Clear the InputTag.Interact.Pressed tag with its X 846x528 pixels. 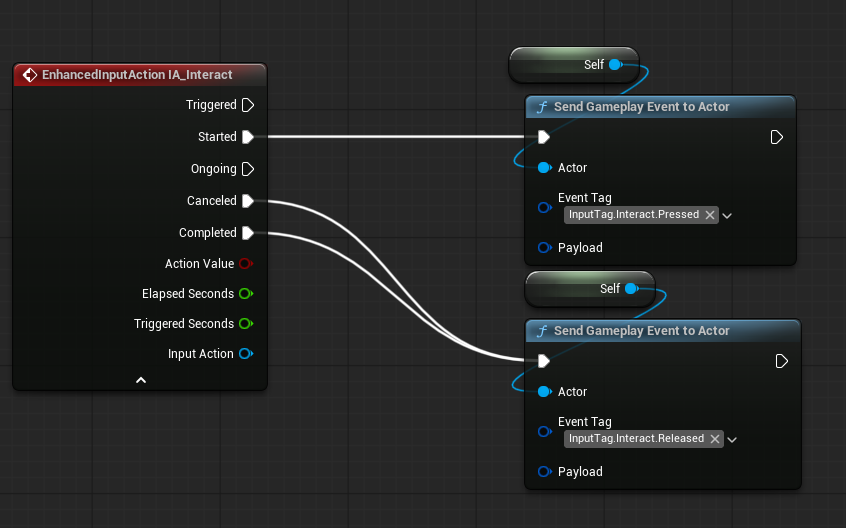click(710, 215)
